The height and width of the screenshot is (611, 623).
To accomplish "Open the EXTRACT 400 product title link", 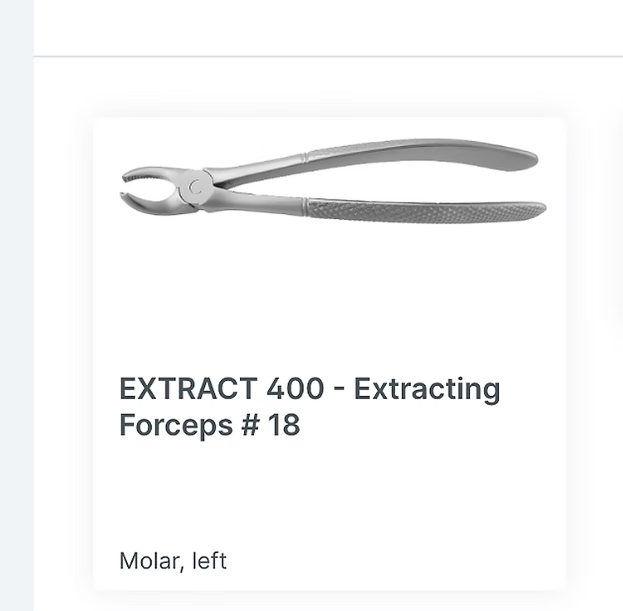I will tap(309, 406).
